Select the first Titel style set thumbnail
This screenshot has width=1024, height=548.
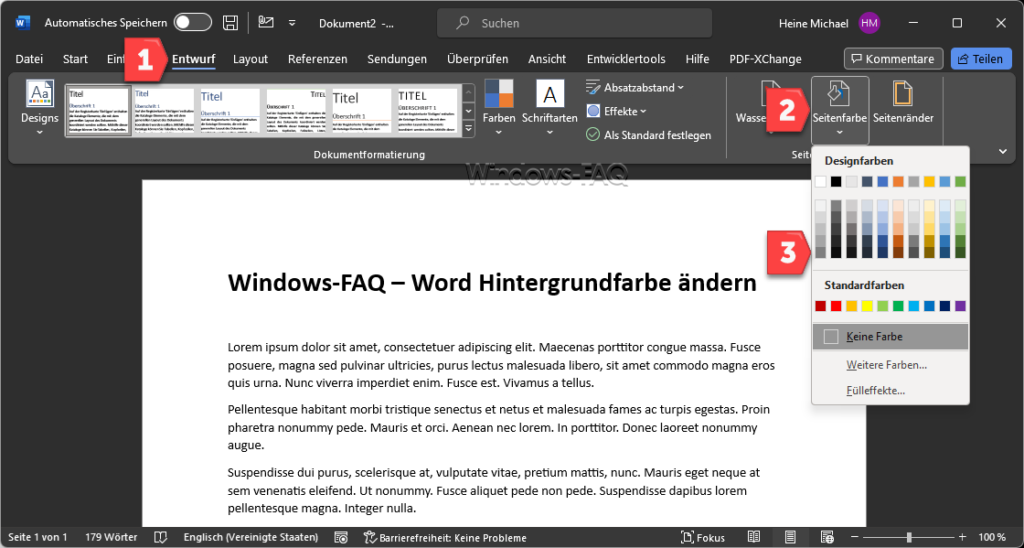pyautogui.click(x=99, y=111)
